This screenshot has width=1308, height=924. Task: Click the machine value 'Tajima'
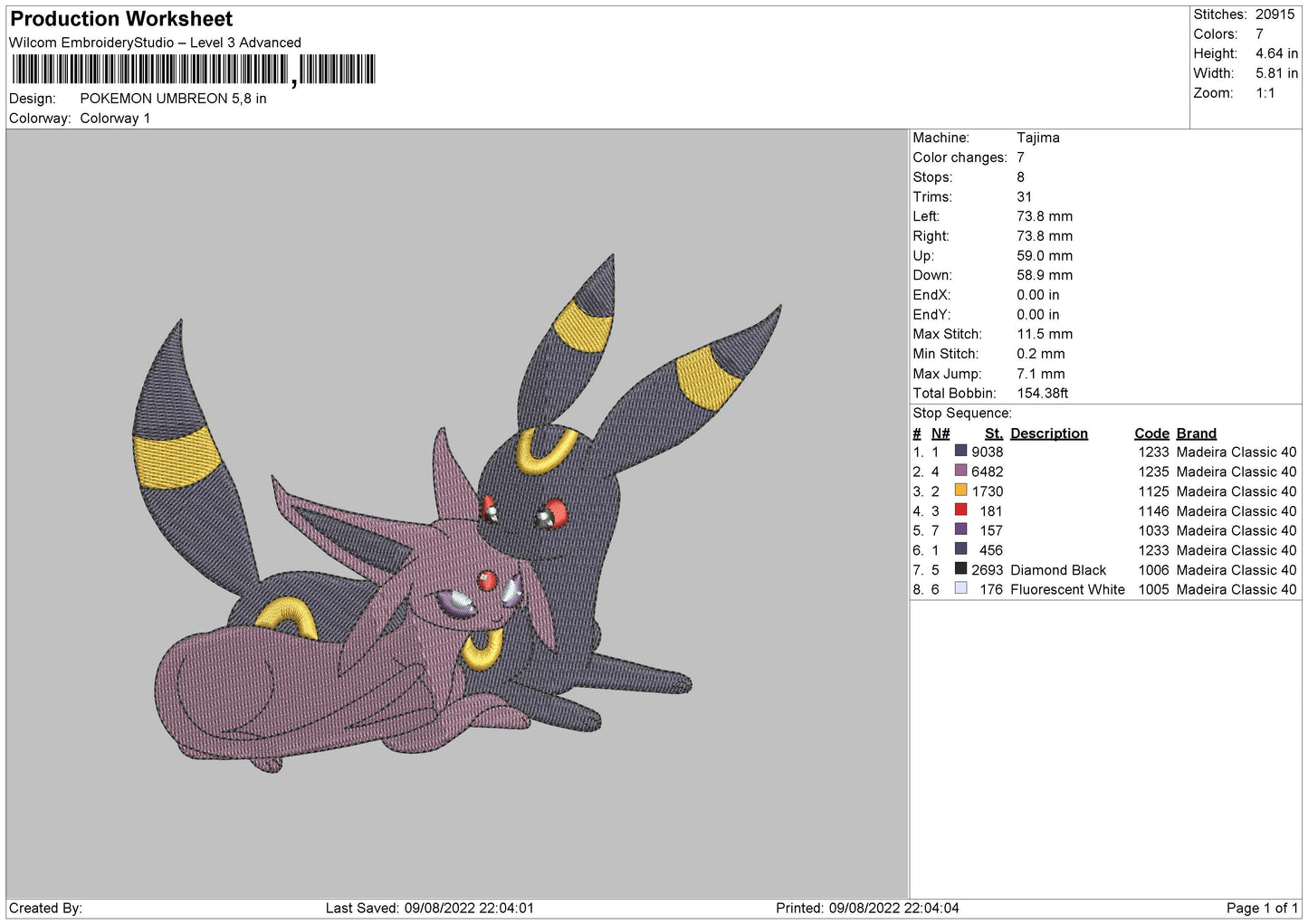click(1037, 138)
